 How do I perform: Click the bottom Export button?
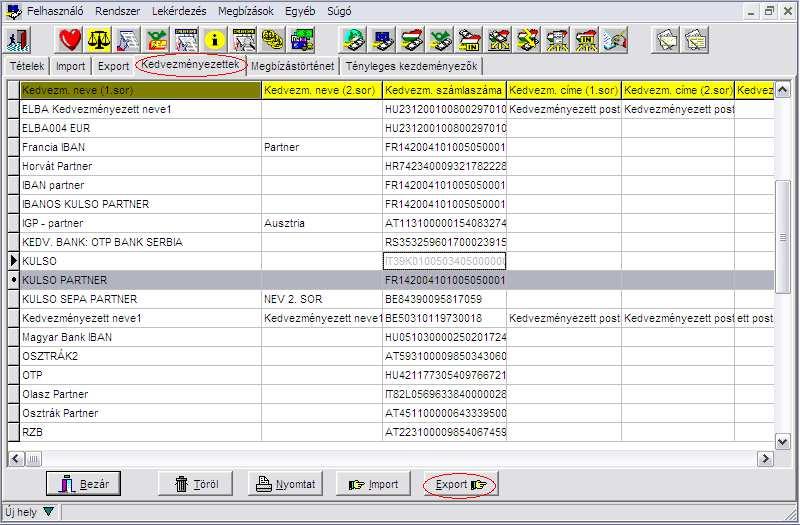pyautogui.click(x=461, y=484)
